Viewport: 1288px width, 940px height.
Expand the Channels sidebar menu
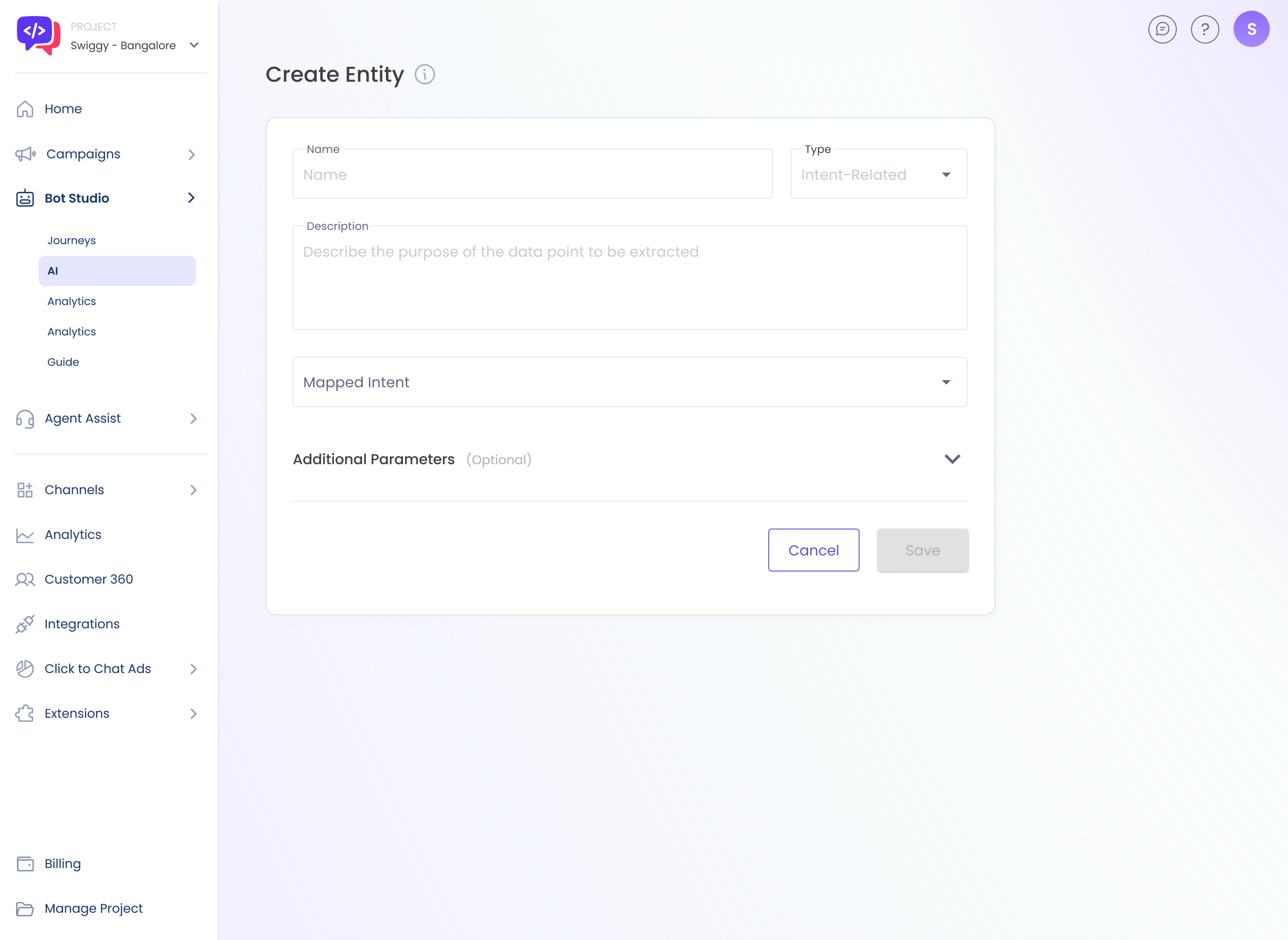pyautogui.click(x=193, y=490)
